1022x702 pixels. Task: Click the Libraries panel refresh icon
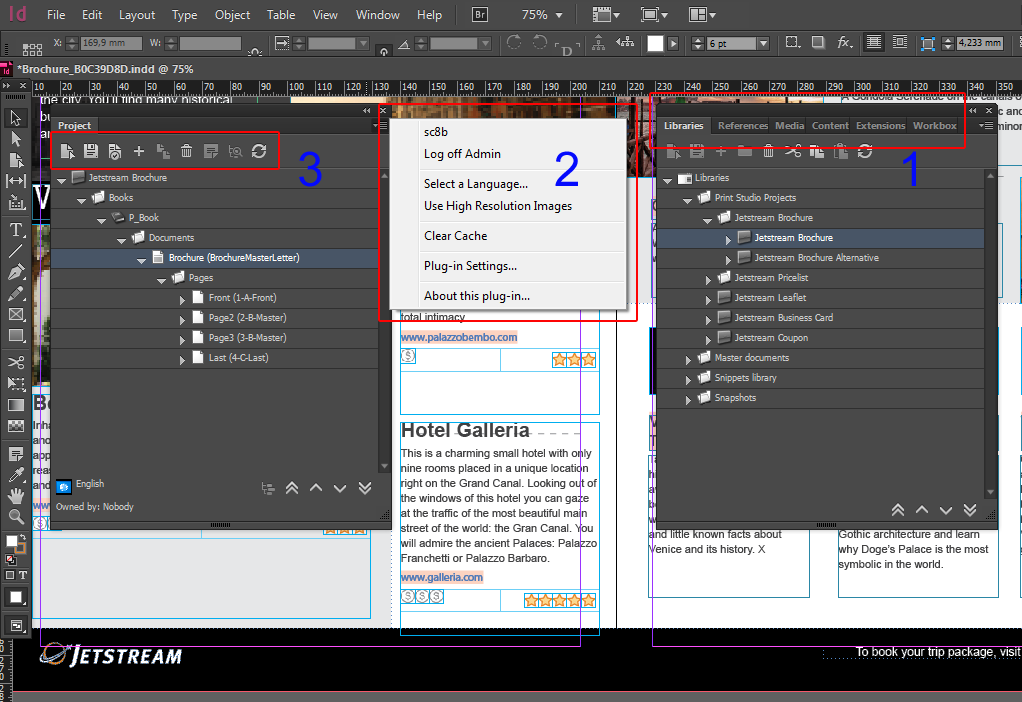(x=865, y=151)
